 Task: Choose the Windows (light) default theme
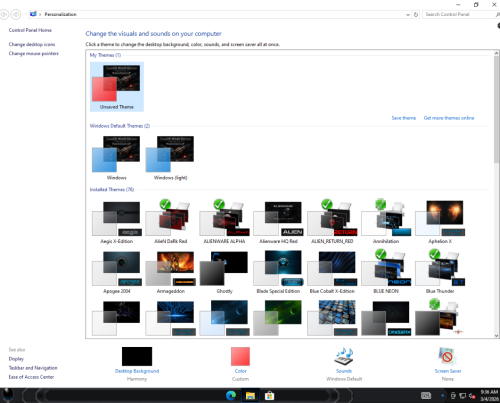pyautogui.click(x=170, y=157)
